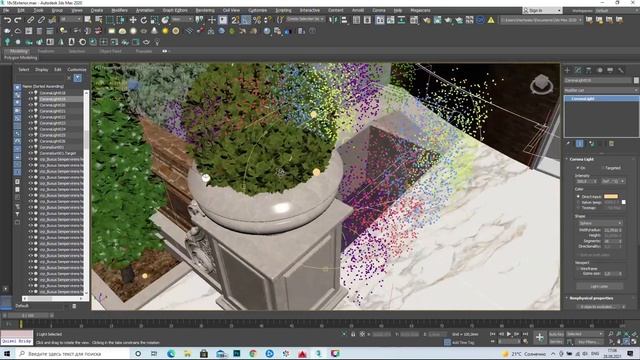
Task: Click the ViewCube in the viewport
Action: (x=542, y=84)
